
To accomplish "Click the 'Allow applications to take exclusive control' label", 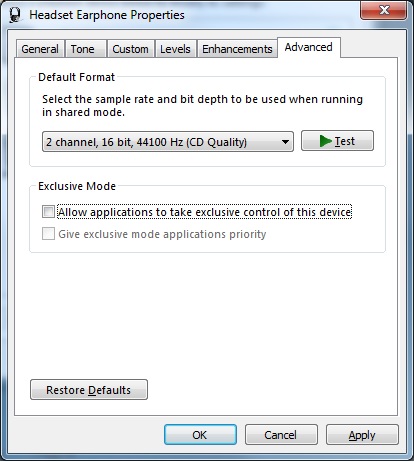I will click(204, 212).
